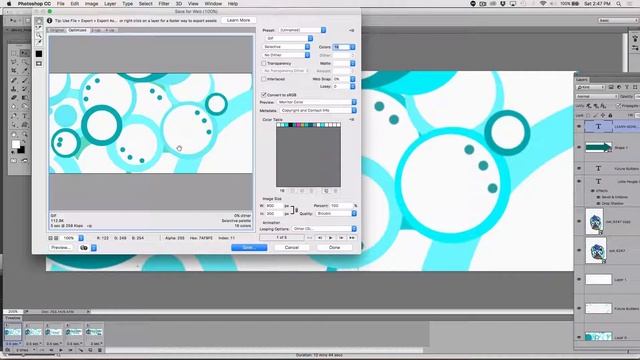
Task: Uncheck Convert to sRGB checkbox
Action: coord(264,95)
